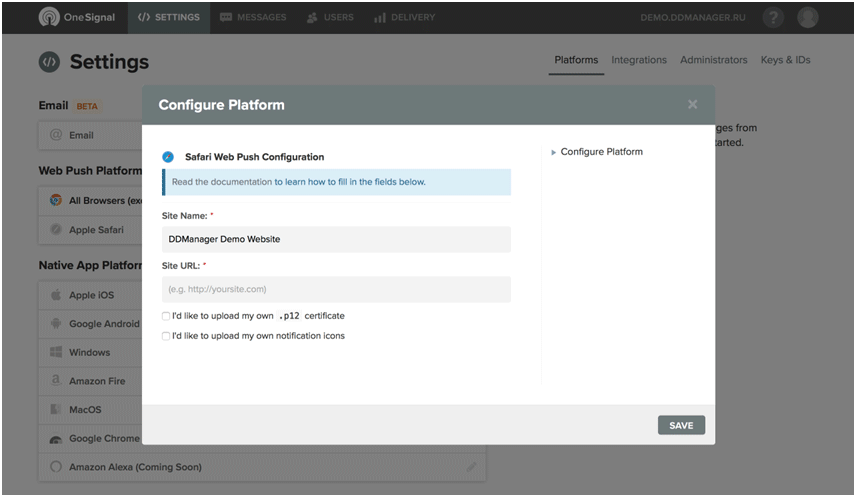
Task: Open the user avatar menu
Action: (x=807, y=17)
